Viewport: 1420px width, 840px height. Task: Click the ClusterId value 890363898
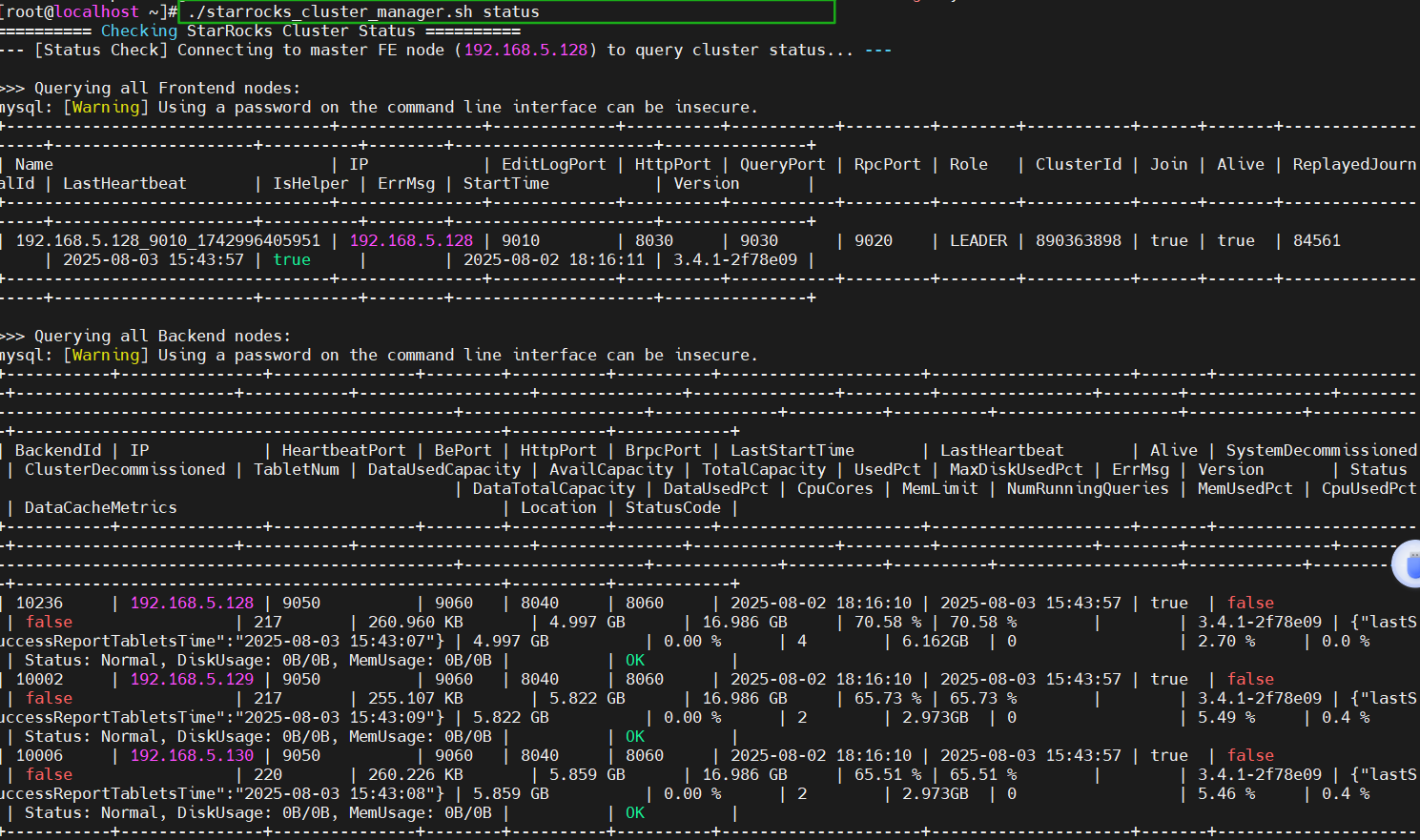pyautogui.click(x=1079, y=240)
